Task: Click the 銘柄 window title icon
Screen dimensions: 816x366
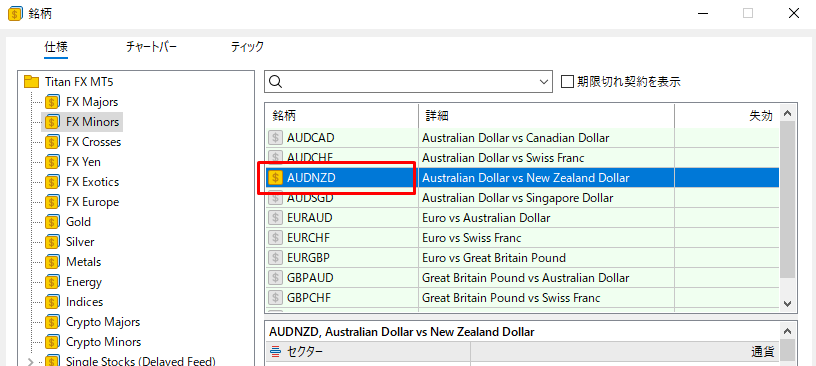Action: point(16,14)
